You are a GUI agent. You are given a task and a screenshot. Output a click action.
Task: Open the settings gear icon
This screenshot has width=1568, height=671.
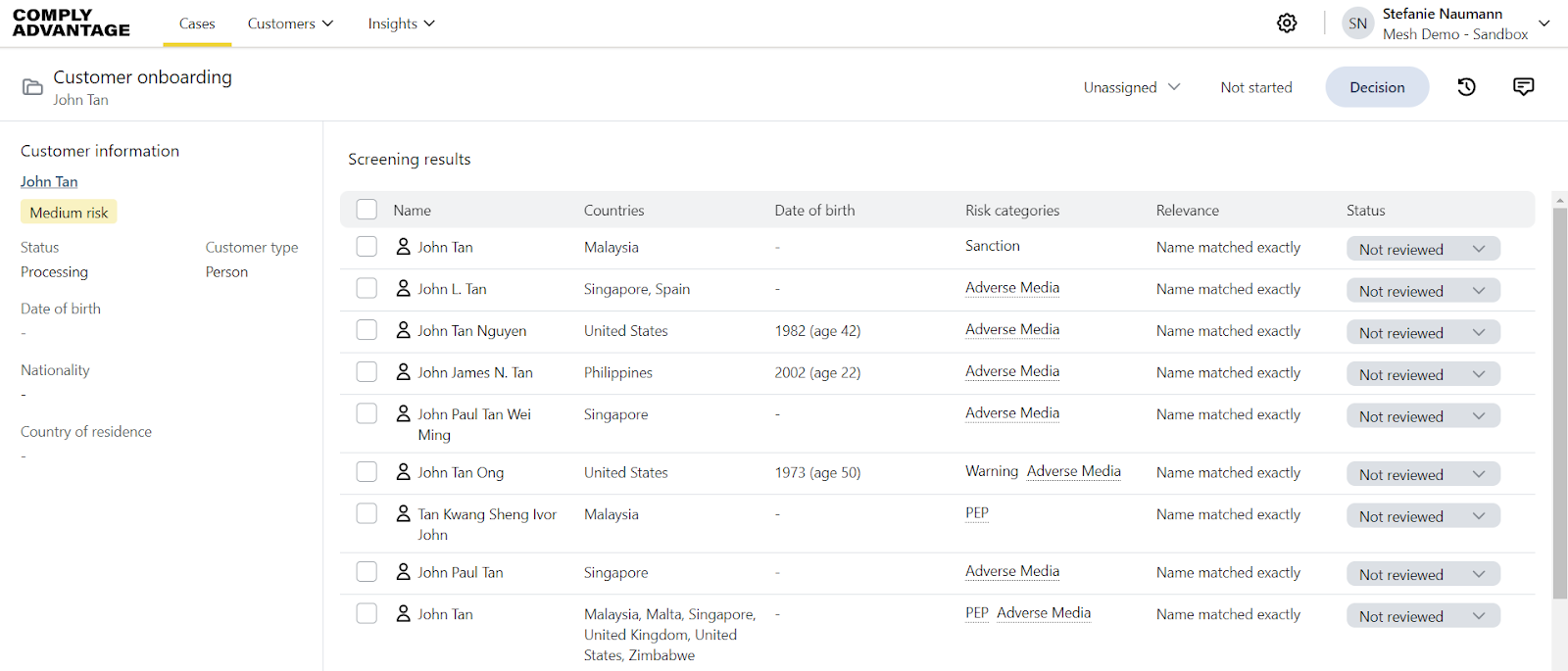[x=1287, y=24]
